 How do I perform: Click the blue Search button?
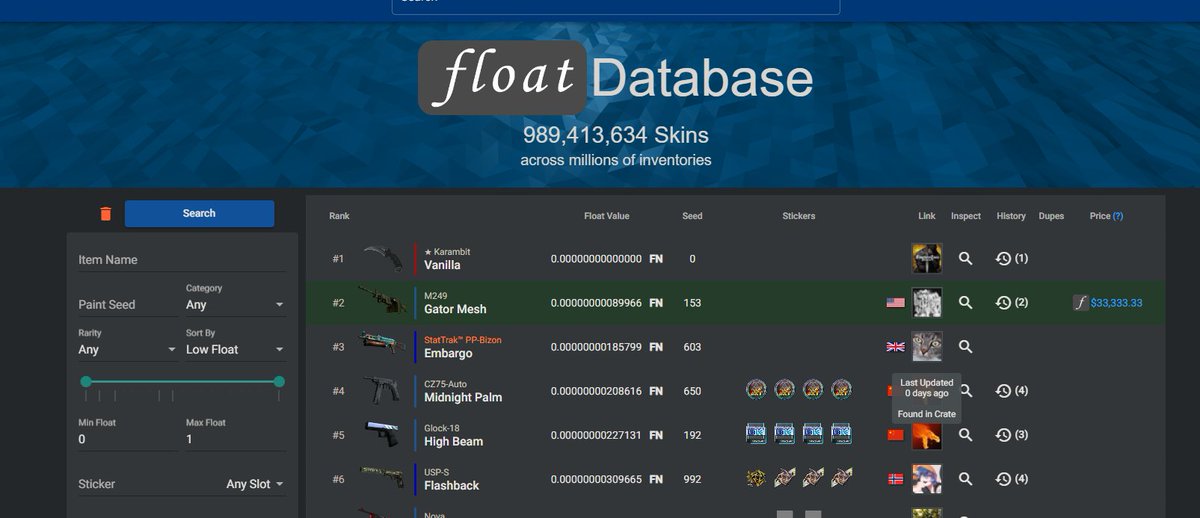(199, 213)
